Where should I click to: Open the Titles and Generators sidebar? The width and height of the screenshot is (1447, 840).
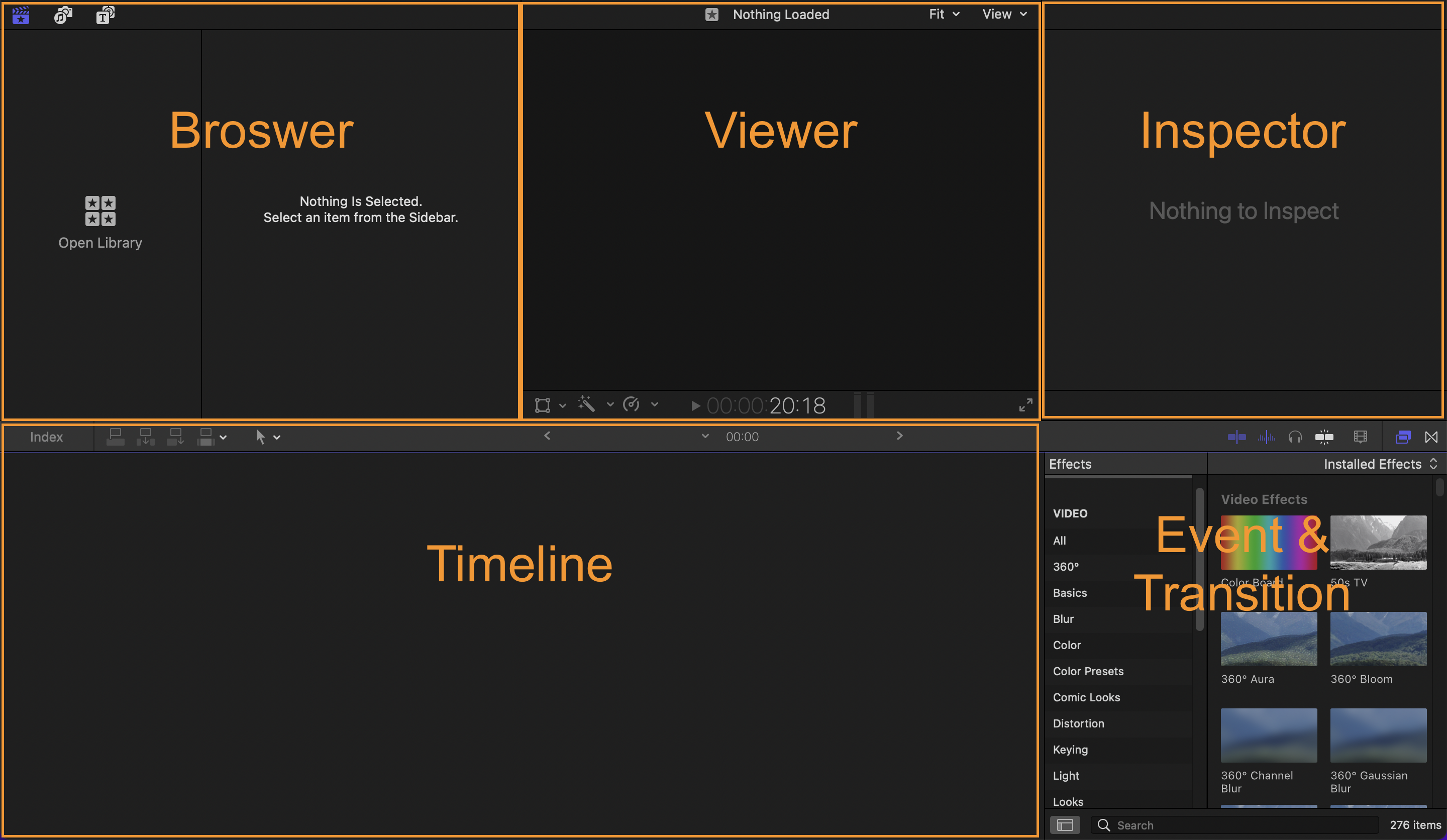point(105,15)
